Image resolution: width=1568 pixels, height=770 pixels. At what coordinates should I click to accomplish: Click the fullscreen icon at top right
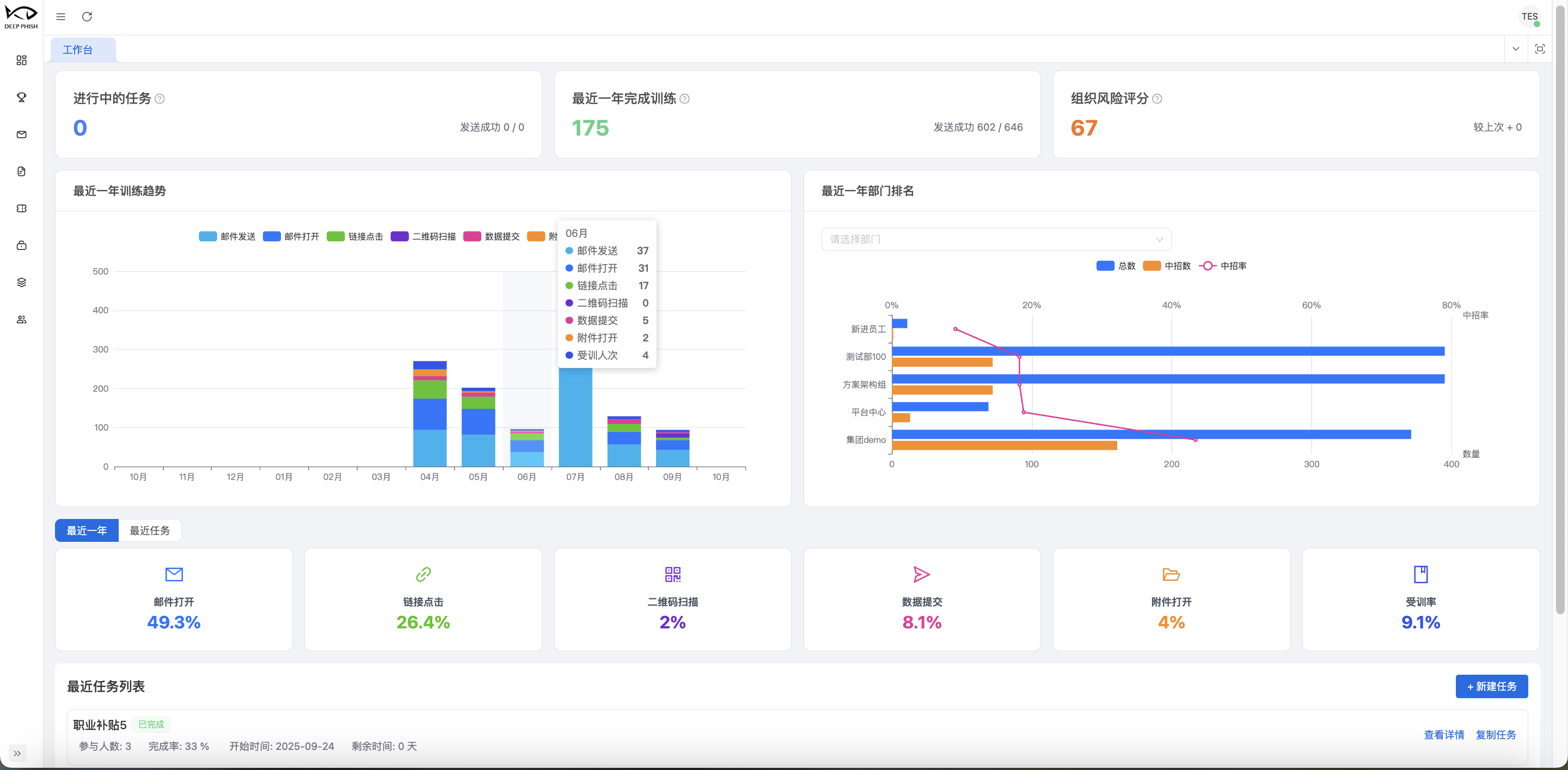tap(1539, 48)
